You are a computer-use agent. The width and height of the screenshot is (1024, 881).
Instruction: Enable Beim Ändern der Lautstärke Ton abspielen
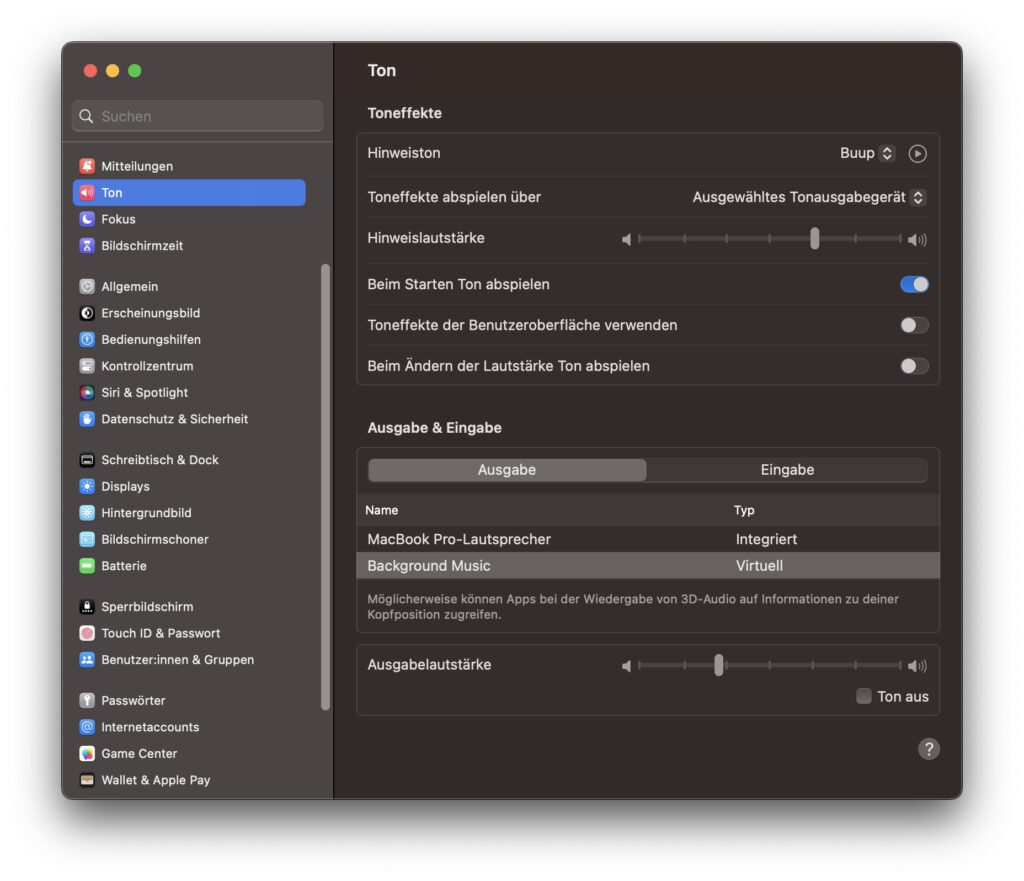tap(913, 366)
